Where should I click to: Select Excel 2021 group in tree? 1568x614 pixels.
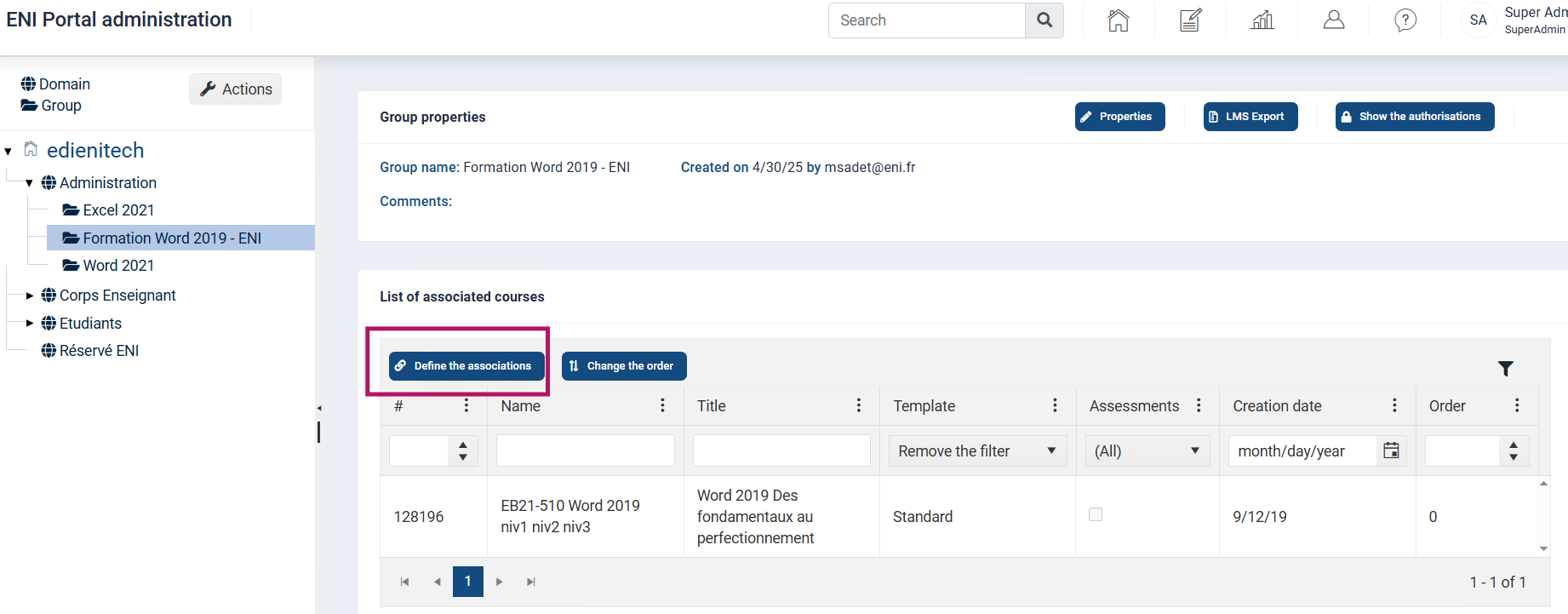(118, 210)
